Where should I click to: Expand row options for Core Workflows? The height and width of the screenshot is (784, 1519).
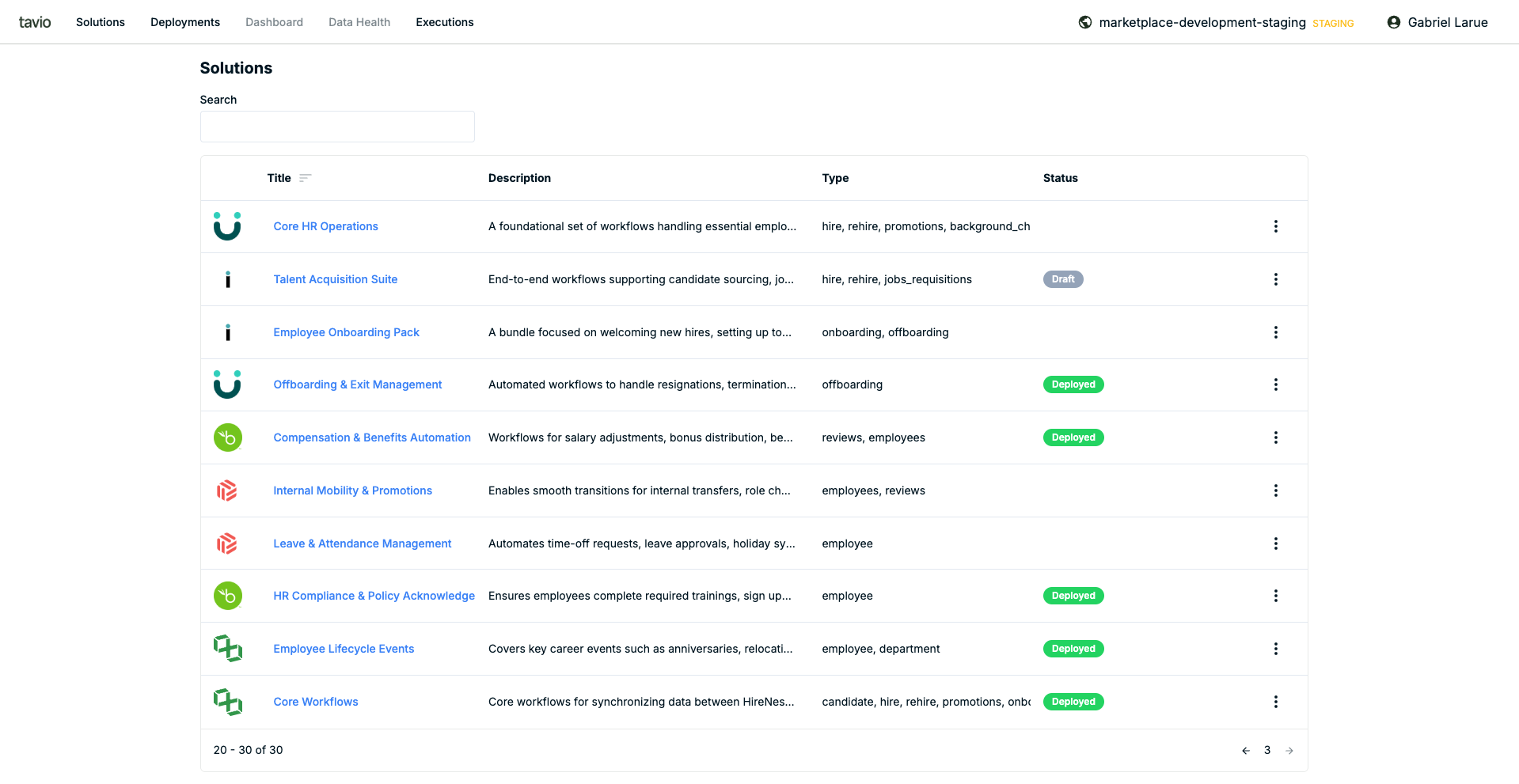tap(1275, 702)
